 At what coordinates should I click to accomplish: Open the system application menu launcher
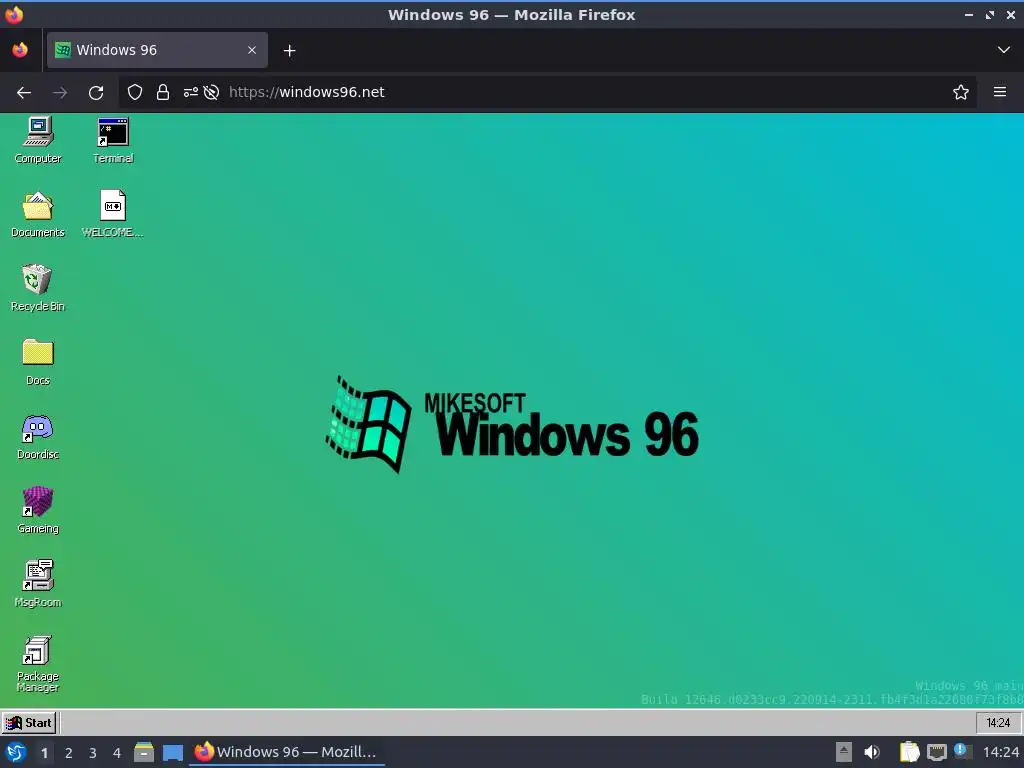tap(16, 752)
